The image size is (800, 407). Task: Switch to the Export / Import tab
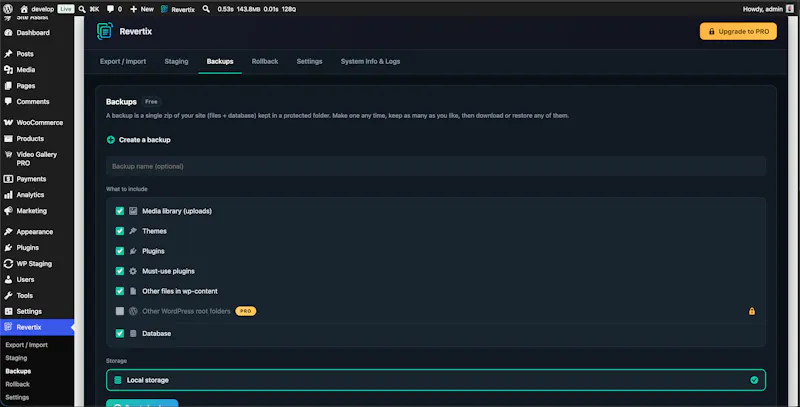pyautogui.click(x=122, y=61)
